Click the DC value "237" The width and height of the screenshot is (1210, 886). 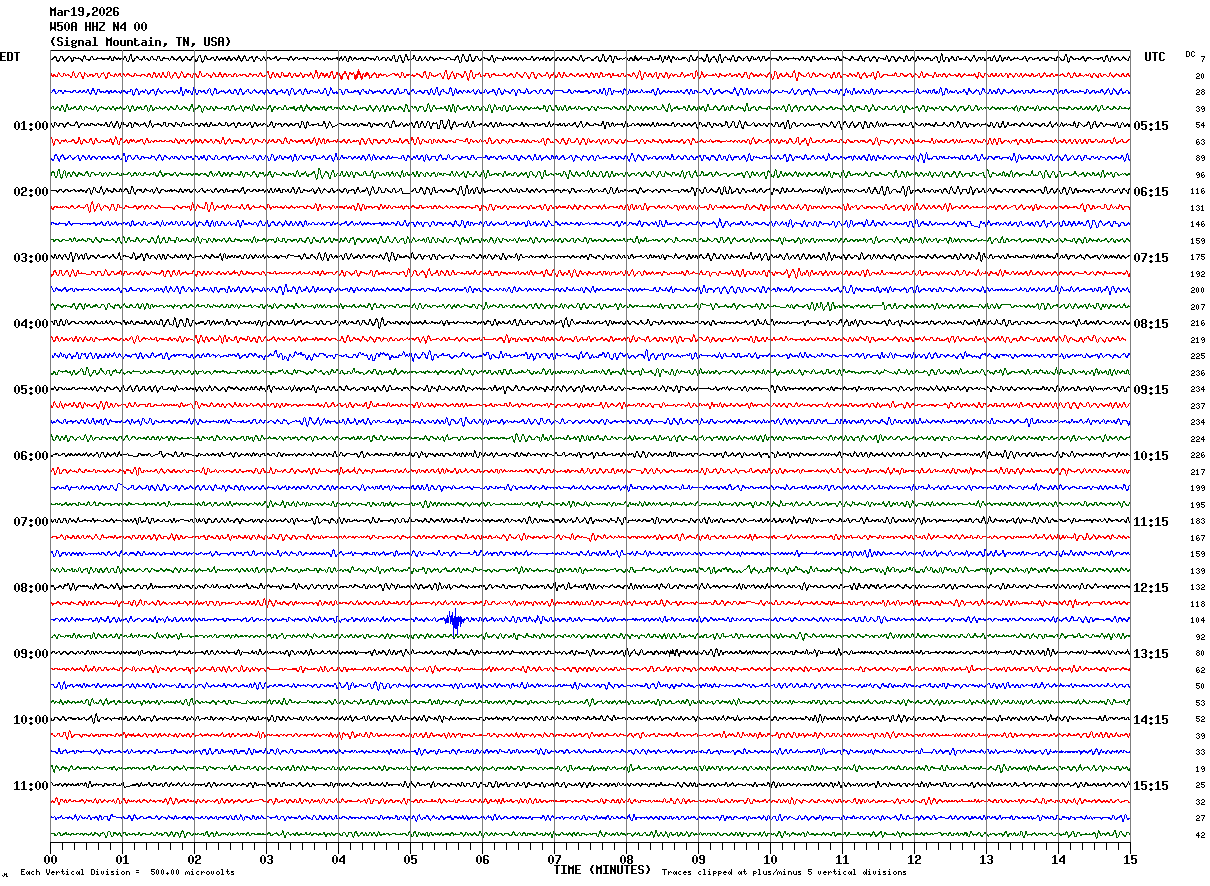click(x=1198, y=406)
